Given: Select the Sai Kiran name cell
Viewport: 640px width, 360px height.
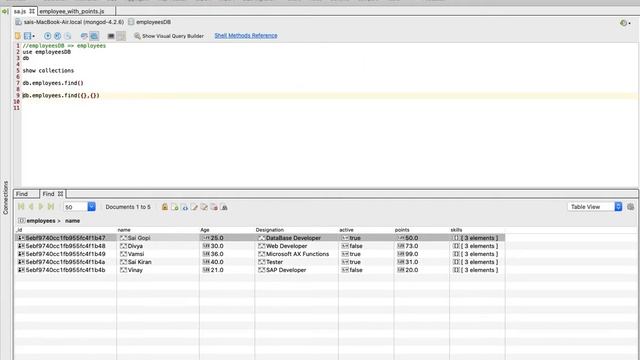Looking at the screenshot, I should pyautogui.click(x=158, y=262).
